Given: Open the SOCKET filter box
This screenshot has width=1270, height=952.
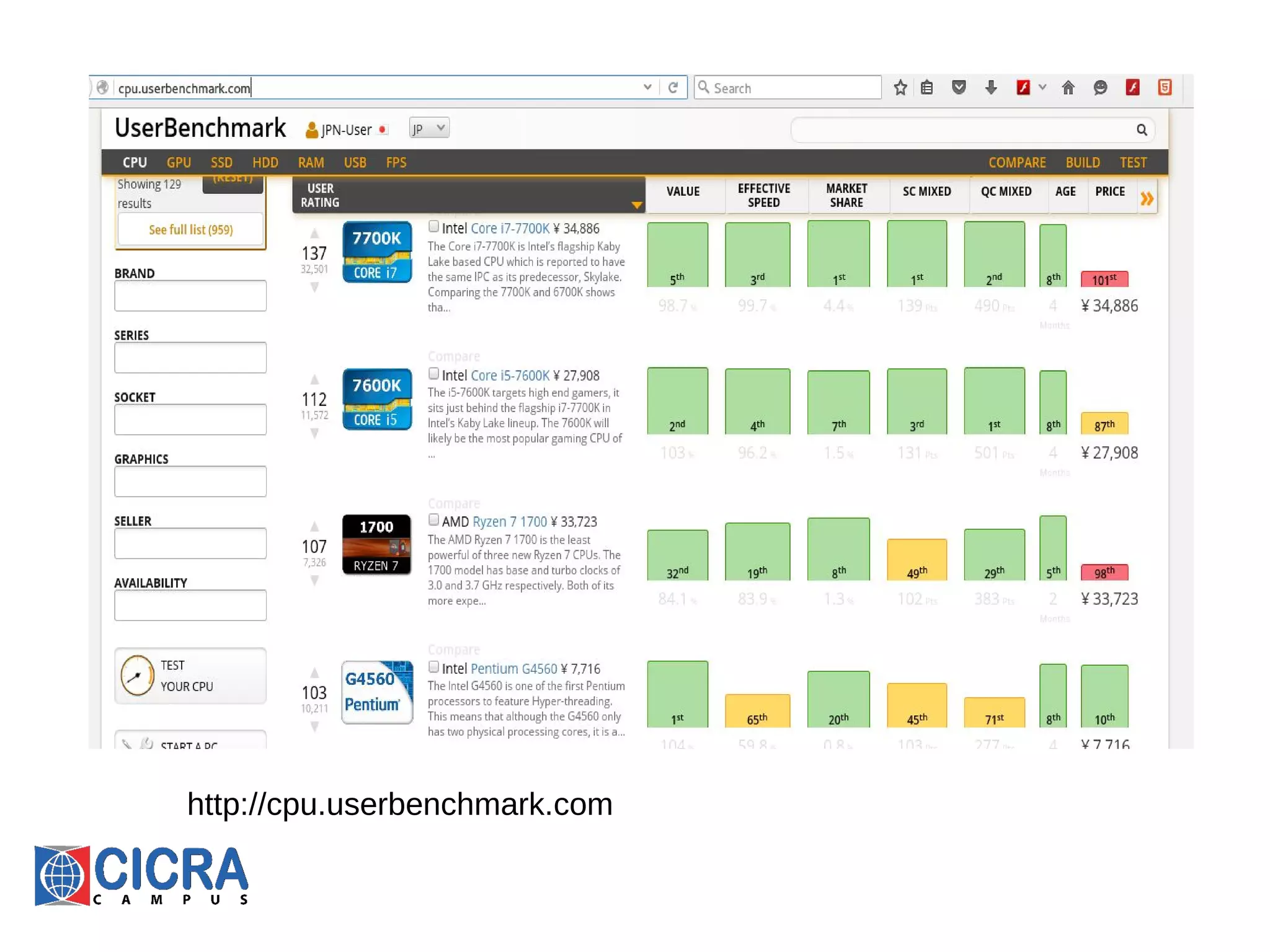Looking at the screenshot, I should tap(190, 420).
